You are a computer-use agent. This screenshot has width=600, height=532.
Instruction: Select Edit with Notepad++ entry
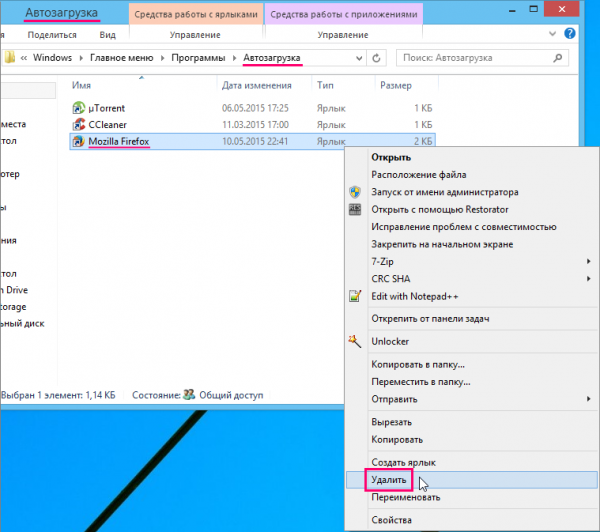(414, 296)
